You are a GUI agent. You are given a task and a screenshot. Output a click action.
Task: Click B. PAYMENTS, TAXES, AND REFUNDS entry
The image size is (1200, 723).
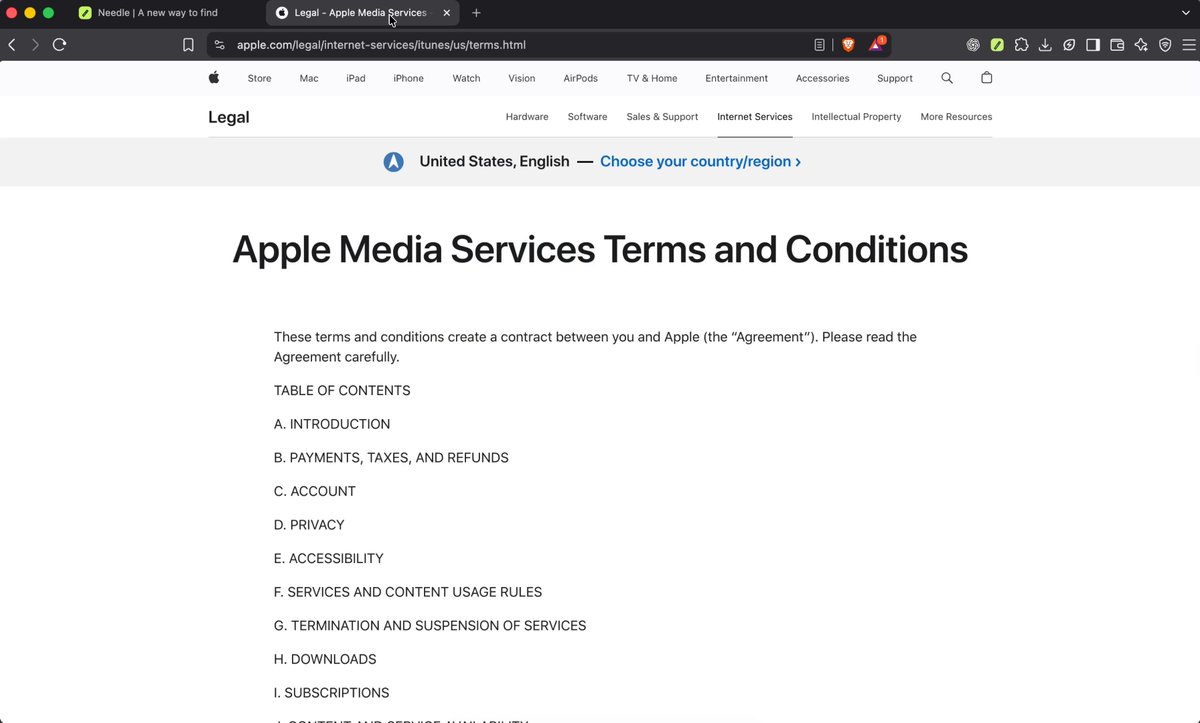391,458
